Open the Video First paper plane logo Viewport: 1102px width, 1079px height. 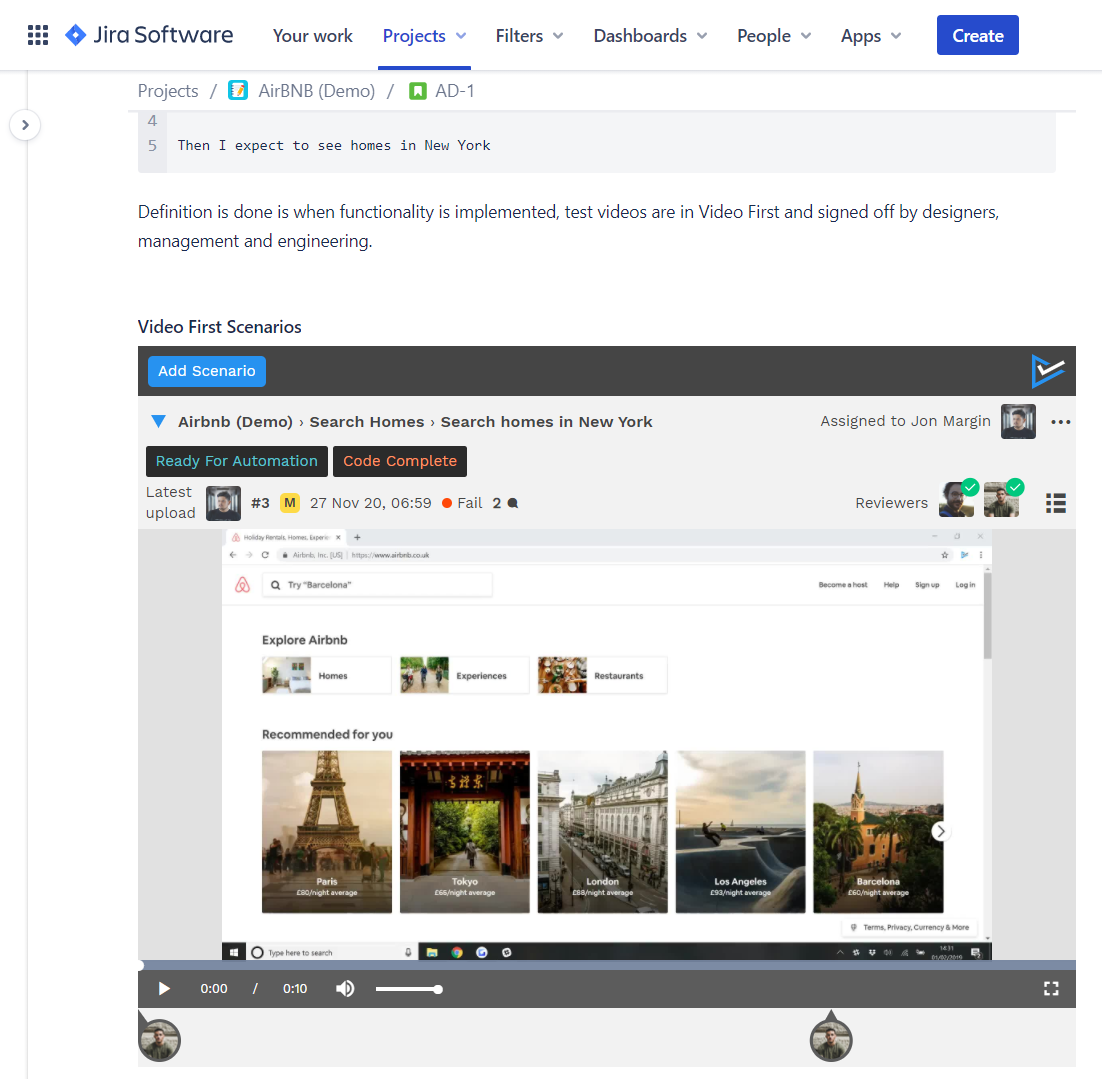(x=1048, y=371)
